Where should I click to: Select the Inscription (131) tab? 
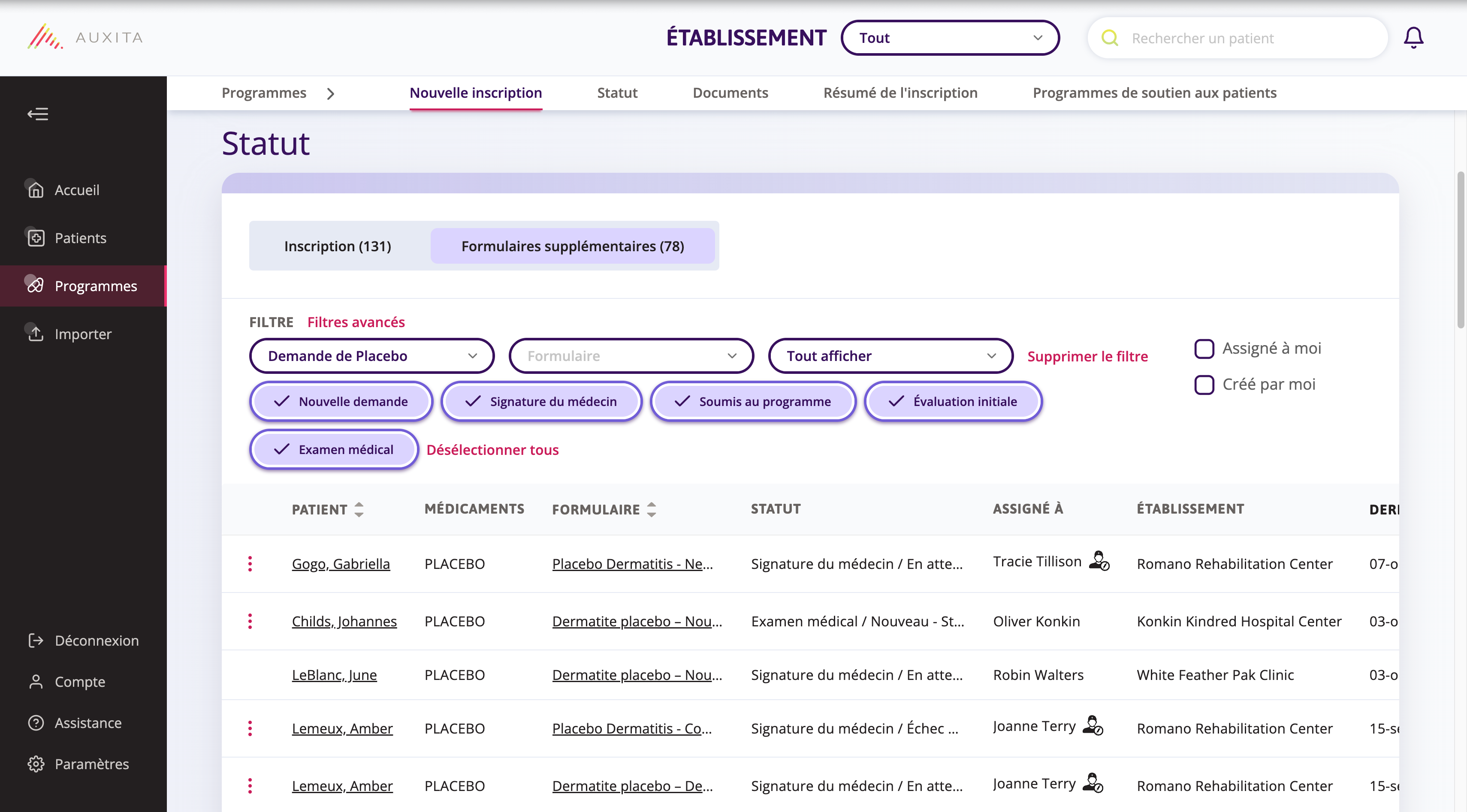(337, 246)
